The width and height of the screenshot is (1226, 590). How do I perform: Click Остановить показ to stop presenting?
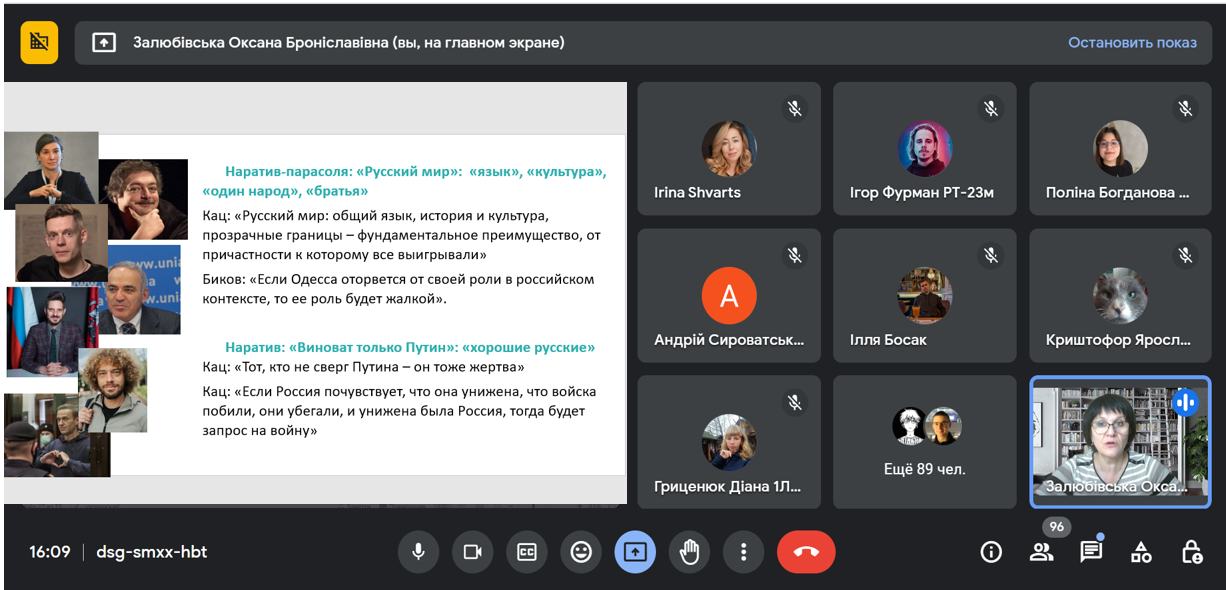[1132, 43]
